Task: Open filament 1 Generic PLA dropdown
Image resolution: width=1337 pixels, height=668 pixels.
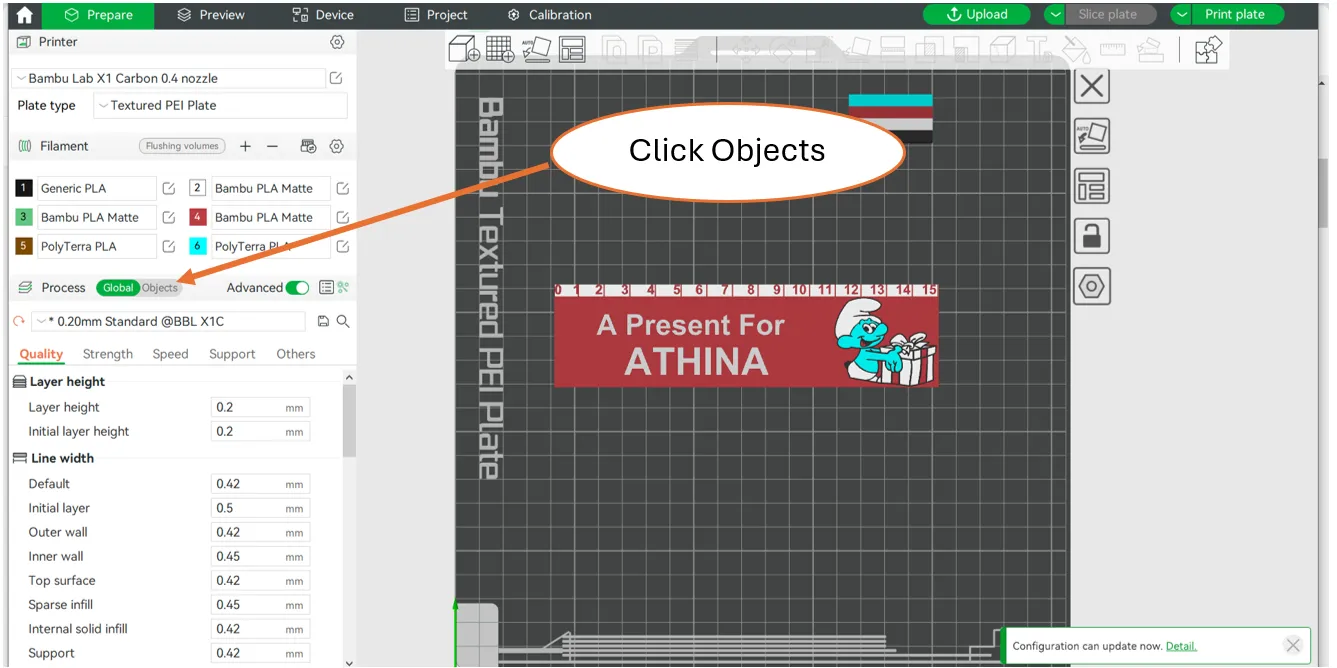Action: (96, 188)
